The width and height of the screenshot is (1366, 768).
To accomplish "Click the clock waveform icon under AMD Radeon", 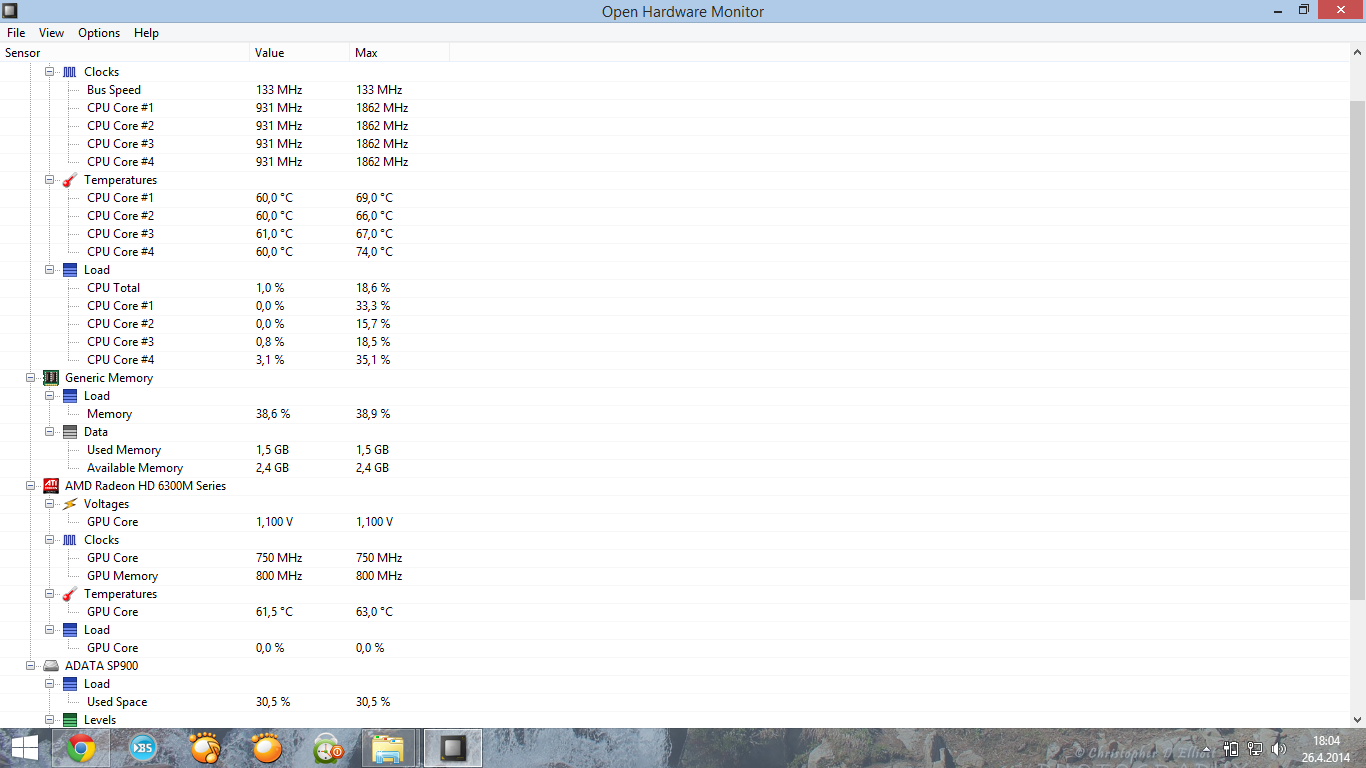I will click(69, 540).
